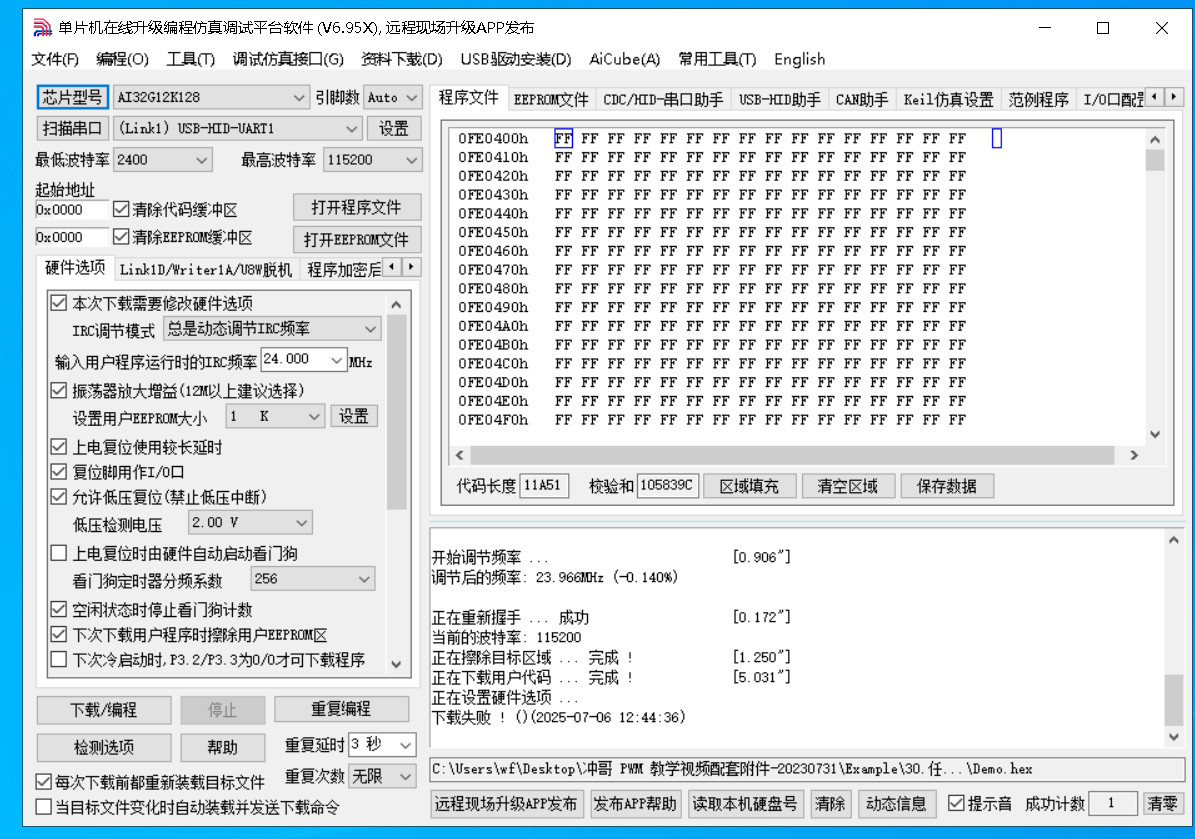The image size is (1195, 839).
Task: Open 引脚数 Auto dropdown
Action: click(x=392, y=98)
